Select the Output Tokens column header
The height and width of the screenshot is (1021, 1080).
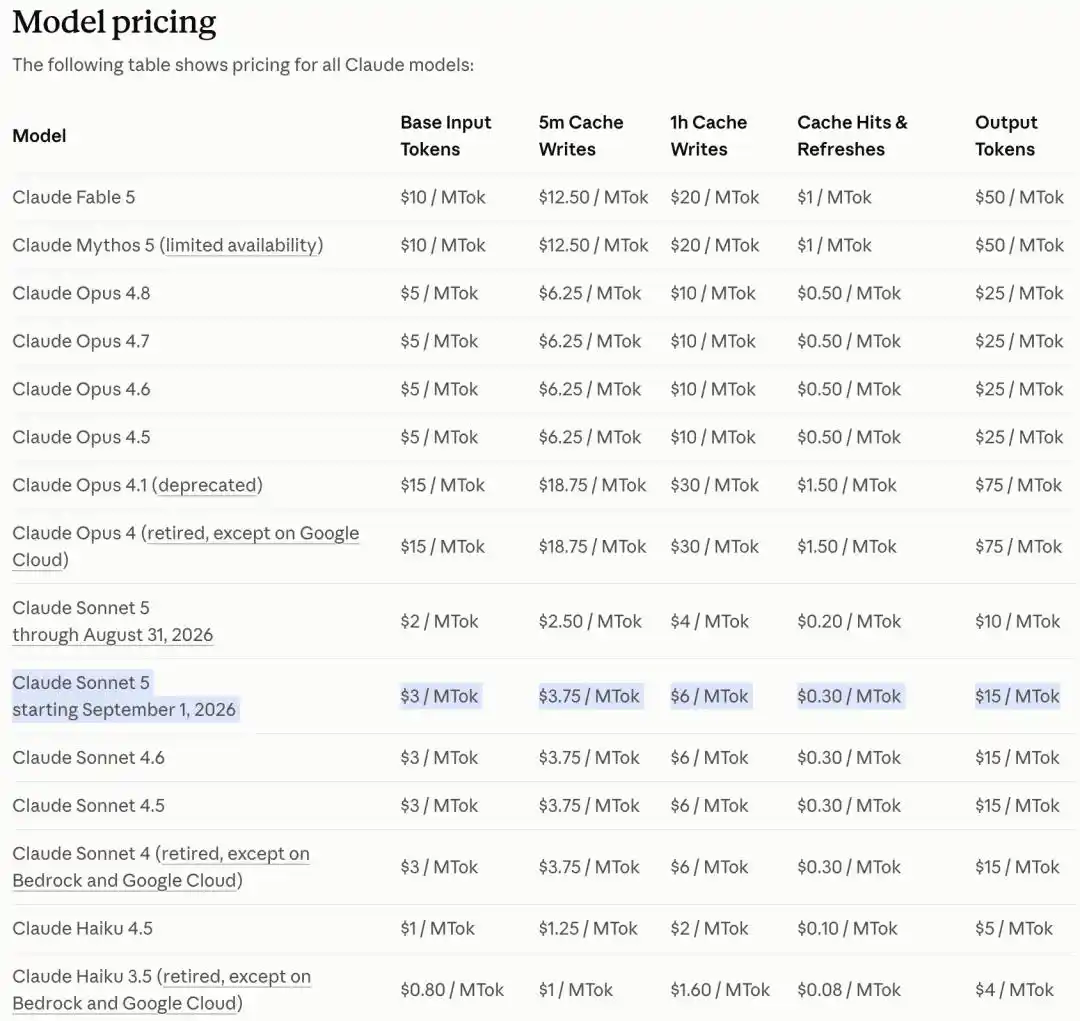(x=1006, y=136)
